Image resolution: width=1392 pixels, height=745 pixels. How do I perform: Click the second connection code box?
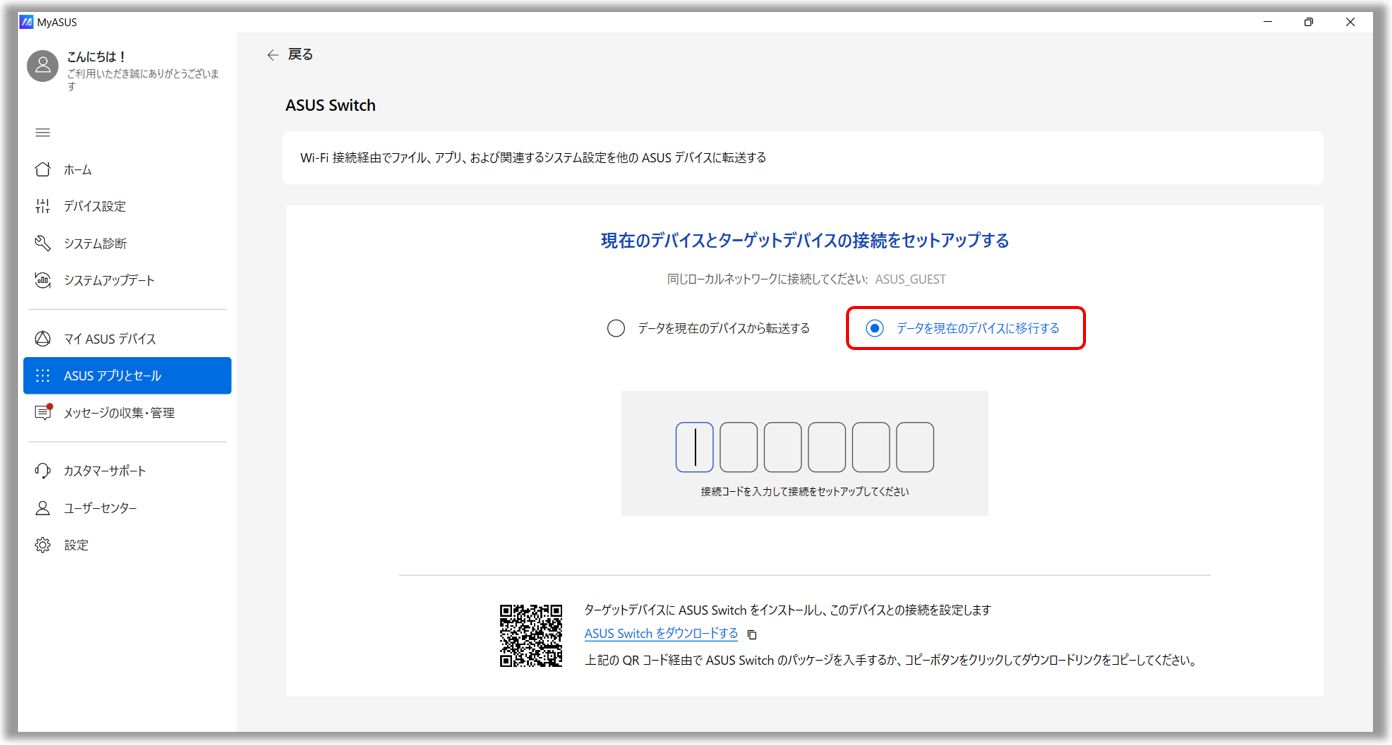[739, 447]
